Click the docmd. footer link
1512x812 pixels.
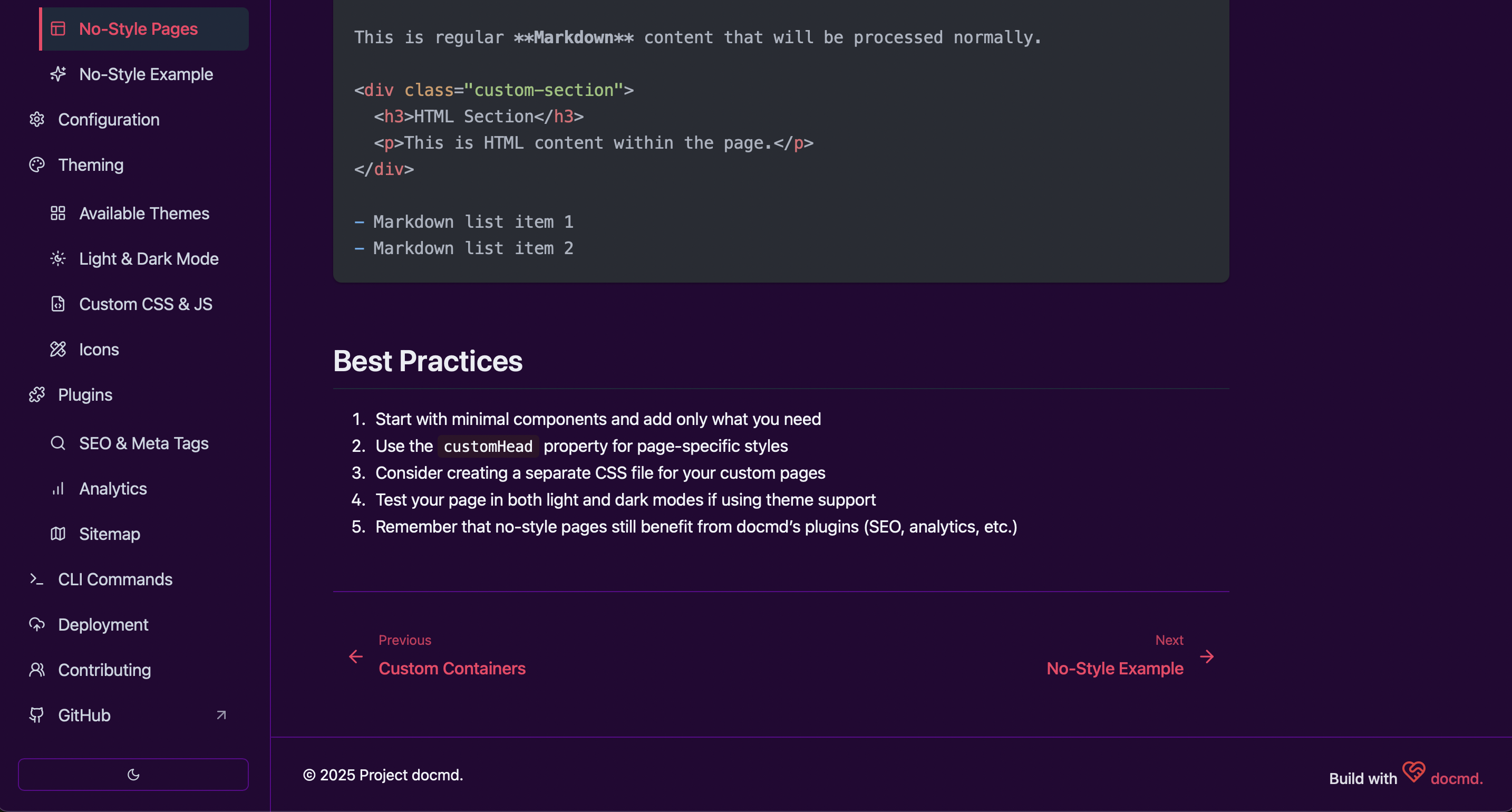(x=1456, y=779)
